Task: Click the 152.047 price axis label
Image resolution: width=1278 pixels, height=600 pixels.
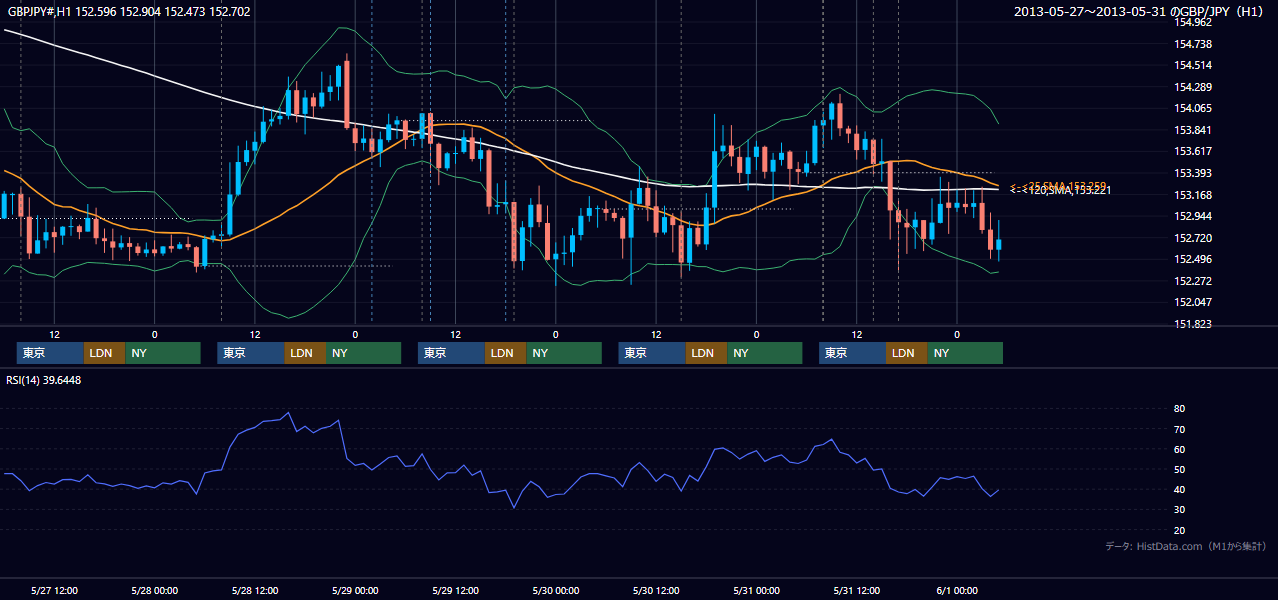Action: (1193, 302)
